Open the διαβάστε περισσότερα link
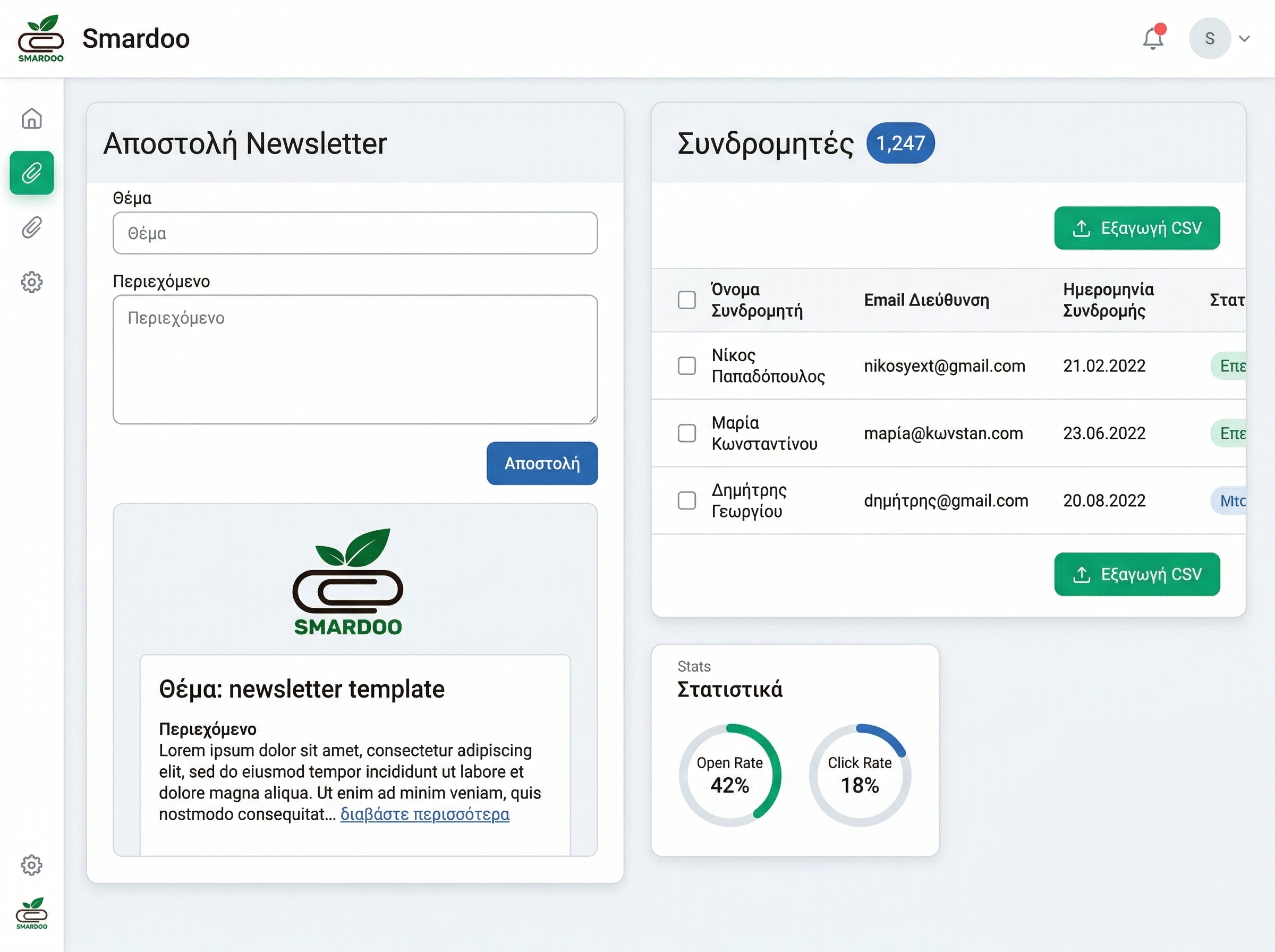1275x952 pixels. click(x=424, y=814)
